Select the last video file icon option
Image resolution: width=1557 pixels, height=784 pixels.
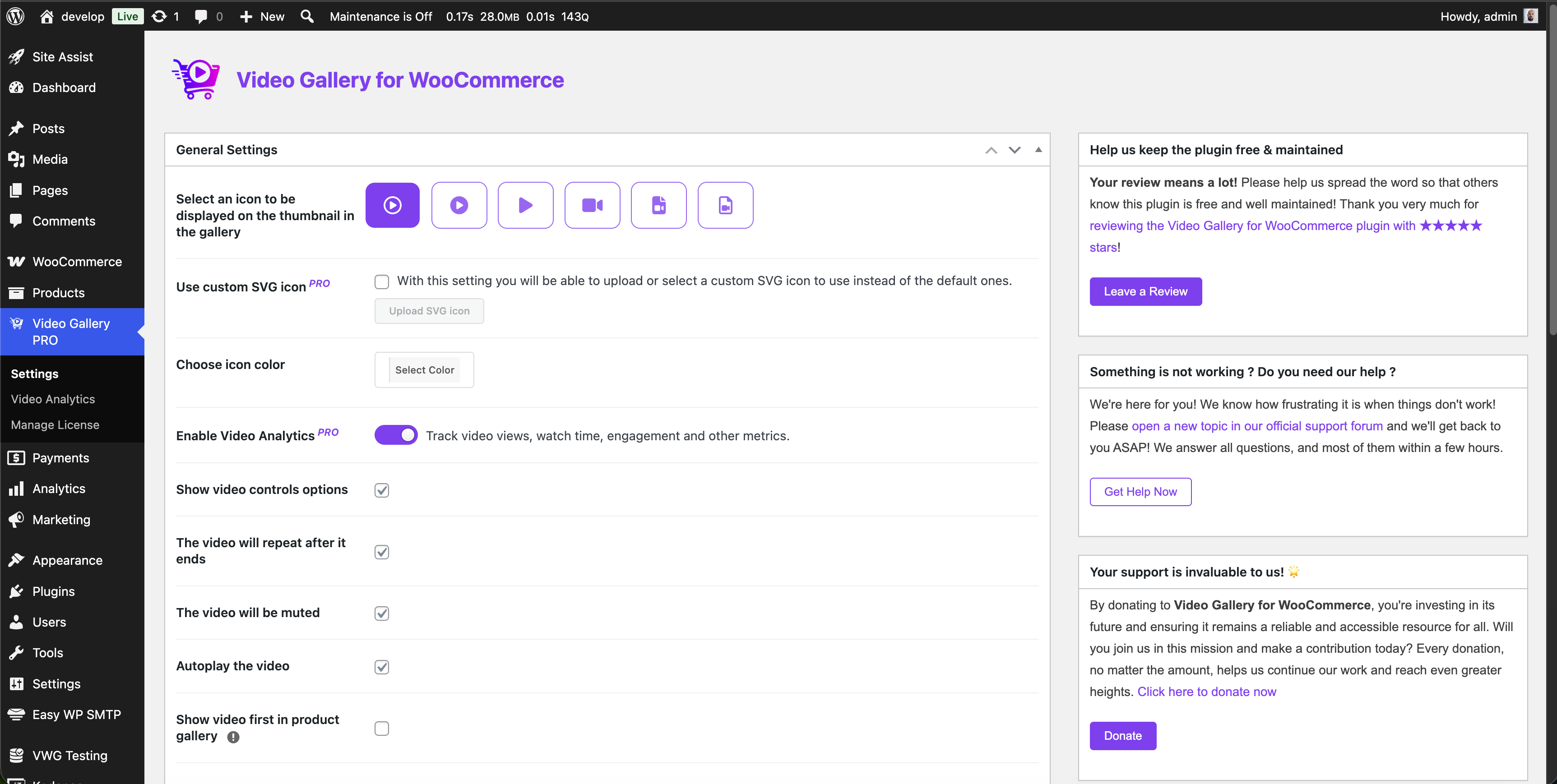click(x=725, y=205)
